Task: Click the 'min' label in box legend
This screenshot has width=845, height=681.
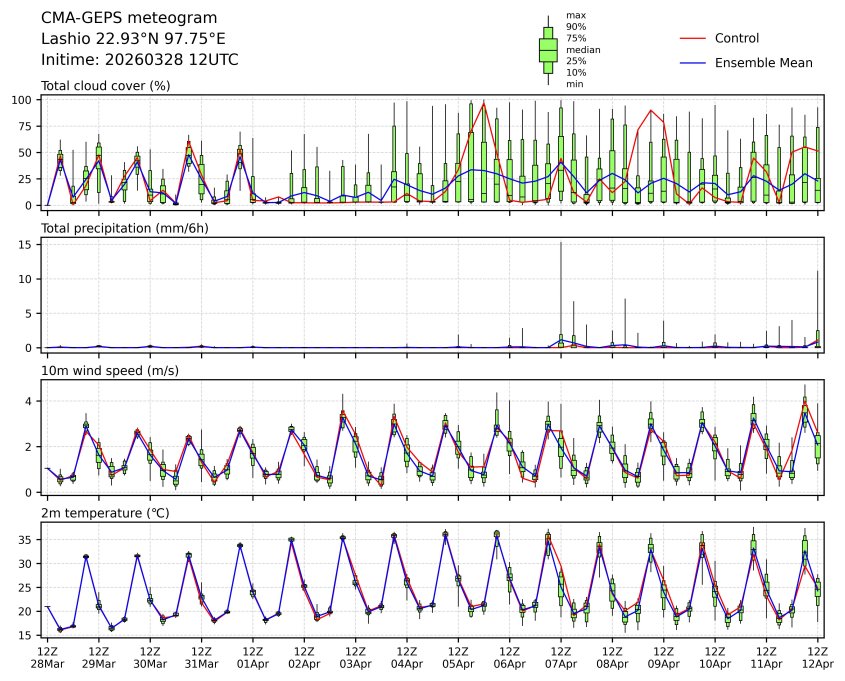Action: pyautogui.click(x=575, y=84)
